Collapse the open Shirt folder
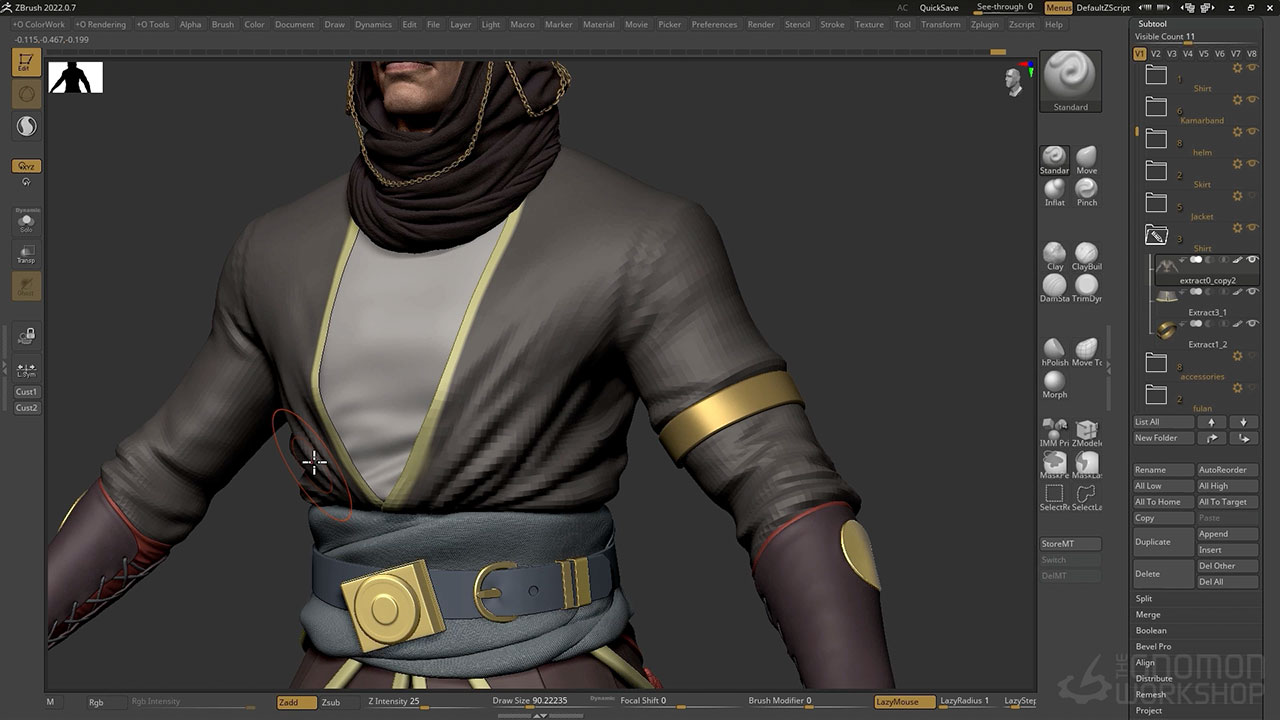This screenshot has height=720, width=1280. 1156,236
